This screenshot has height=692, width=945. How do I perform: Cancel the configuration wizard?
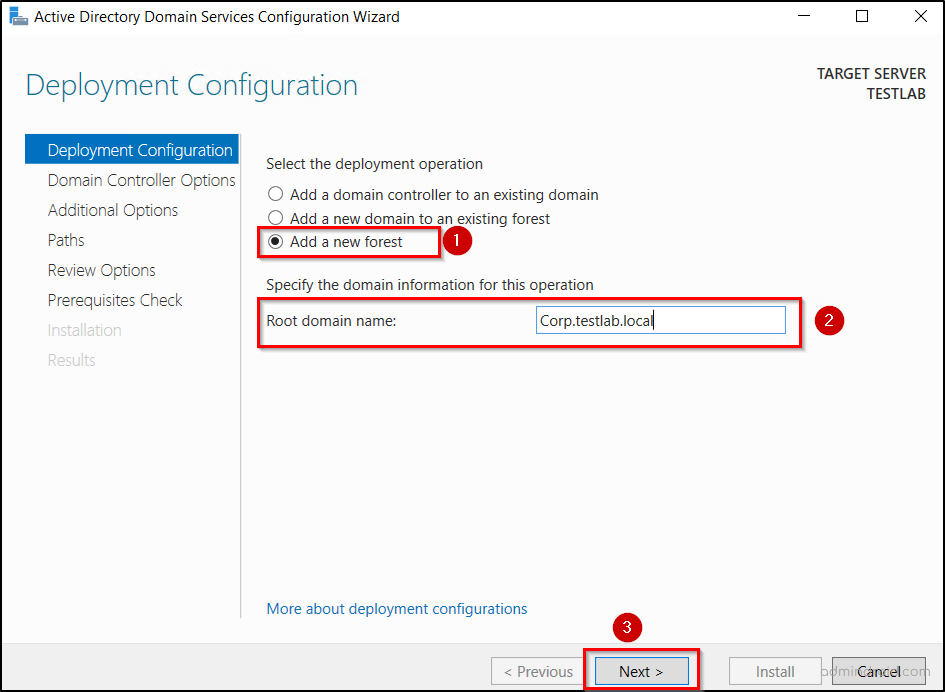879,671
